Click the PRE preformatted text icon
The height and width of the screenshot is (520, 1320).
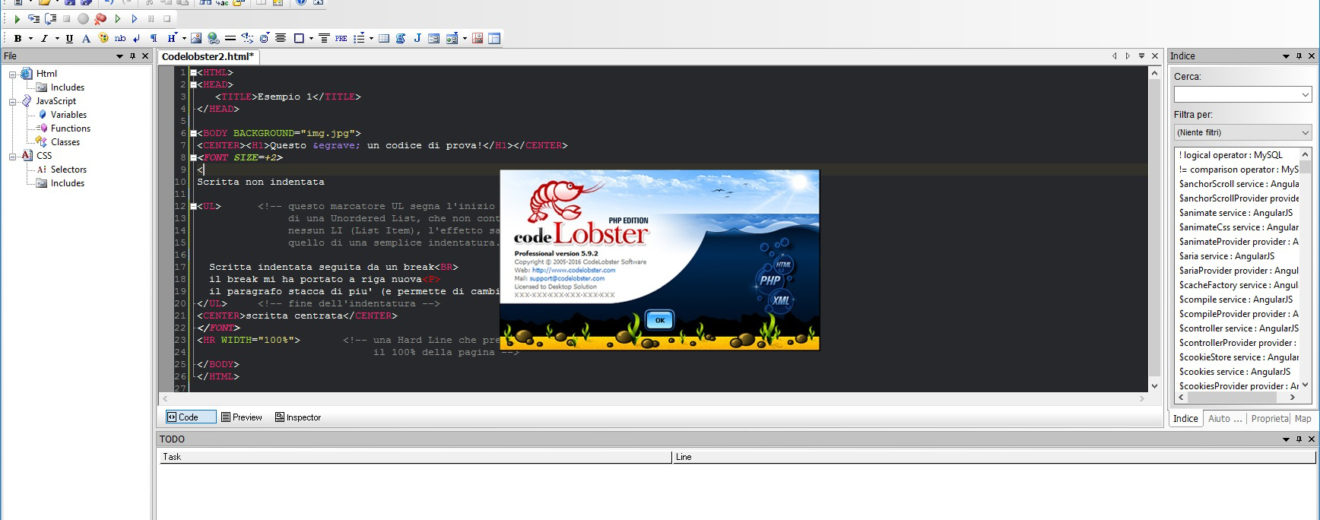coord(341,38)
